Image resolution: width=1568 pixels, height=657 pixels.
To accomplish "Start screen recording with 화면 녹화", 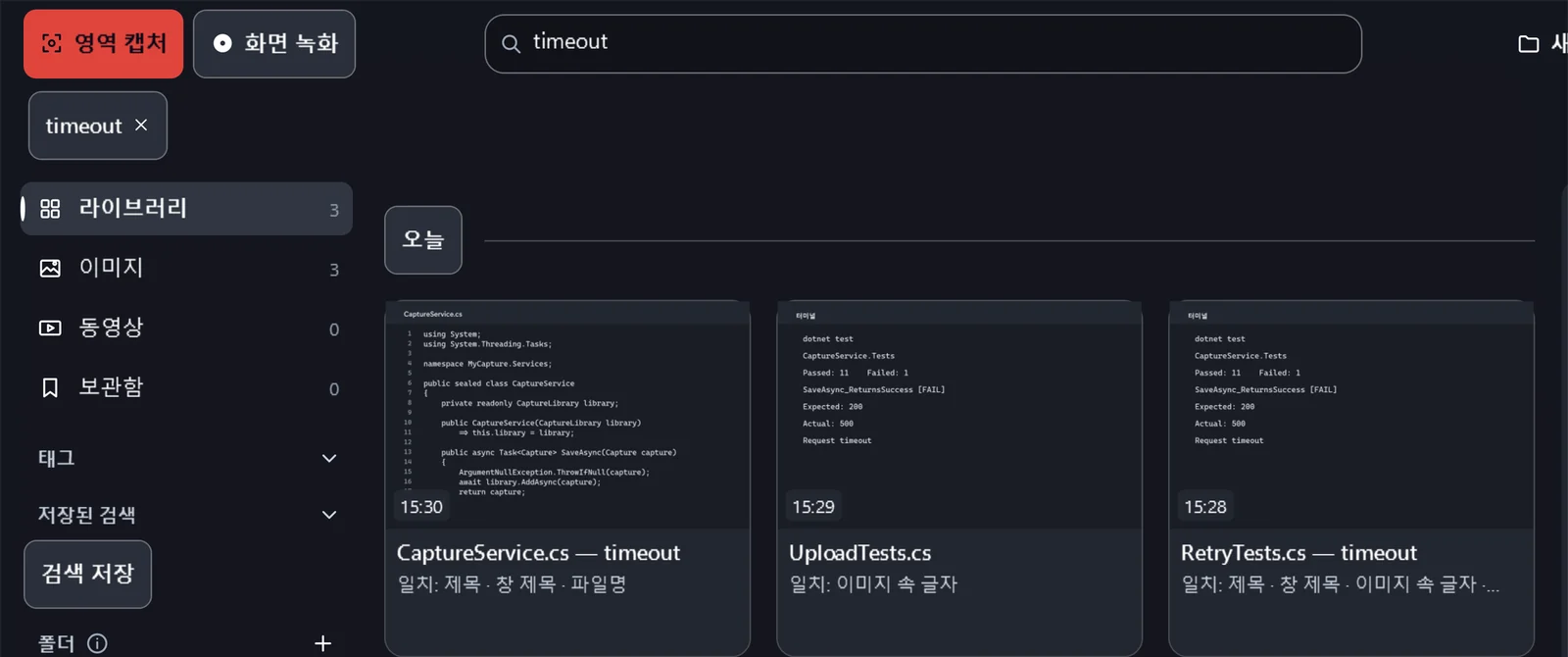I will 274,44.
